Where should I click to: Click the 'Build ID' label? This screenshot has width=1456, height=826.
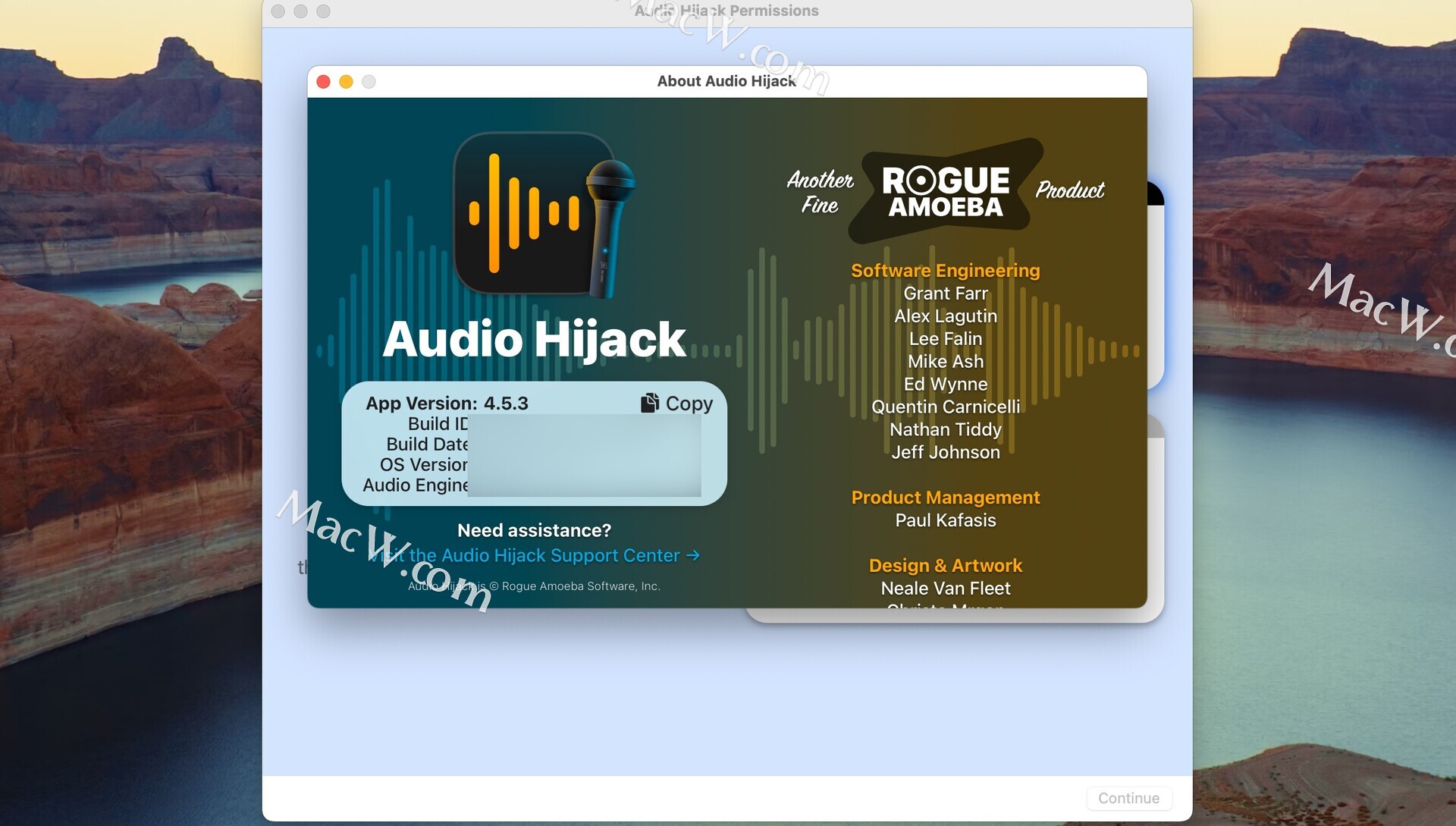coord(438,424)
